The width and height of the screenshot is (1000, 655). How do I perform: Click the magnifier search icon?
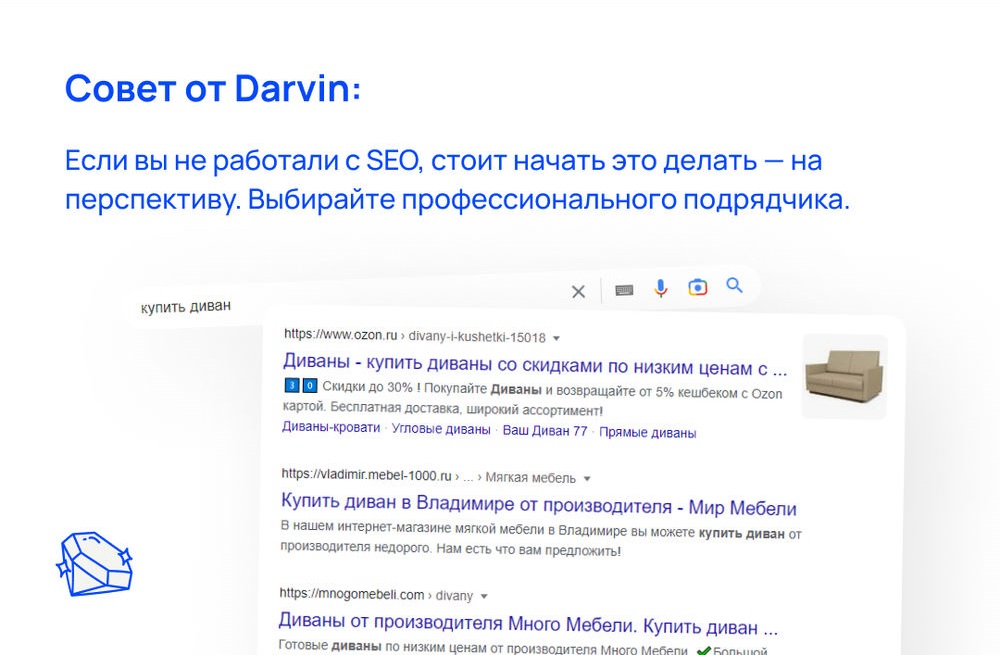pyautogui.click(x=735, y=285)
